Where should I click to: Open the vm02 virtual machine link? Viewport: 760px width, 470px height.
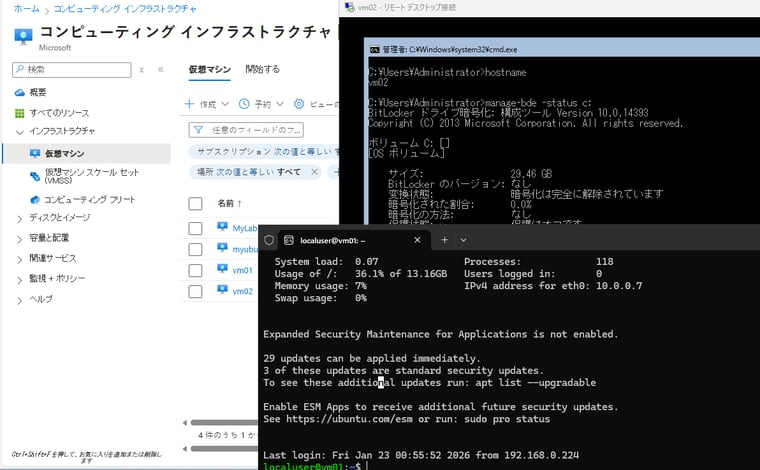point(242,291)
